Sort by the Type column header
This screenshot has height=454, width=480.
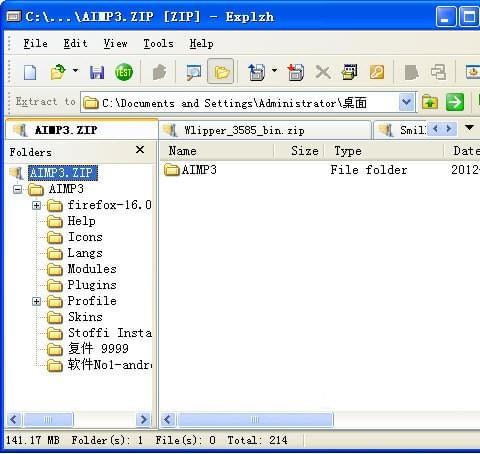383,151
